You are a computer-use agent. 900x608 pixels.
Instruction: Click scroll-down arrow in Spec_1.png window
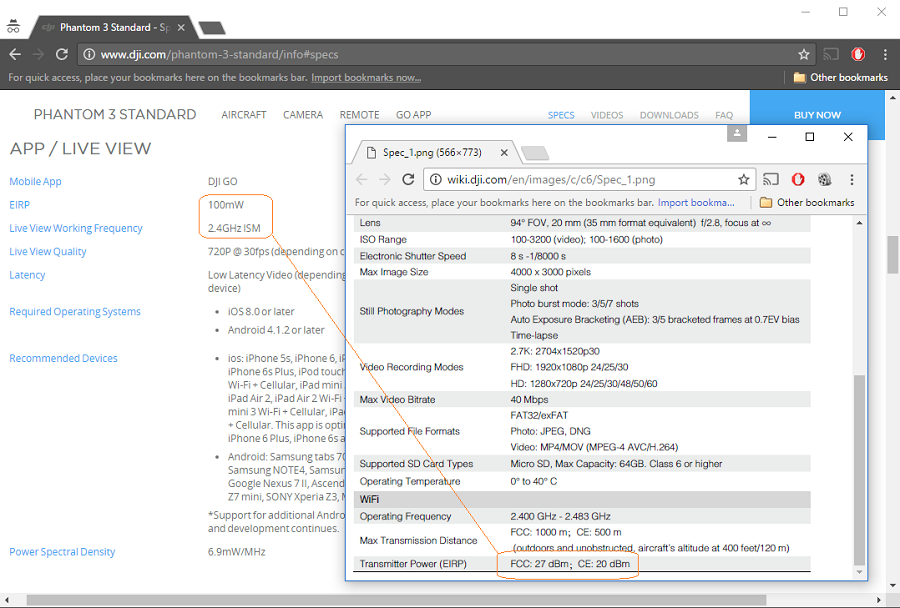coord(859,572)
